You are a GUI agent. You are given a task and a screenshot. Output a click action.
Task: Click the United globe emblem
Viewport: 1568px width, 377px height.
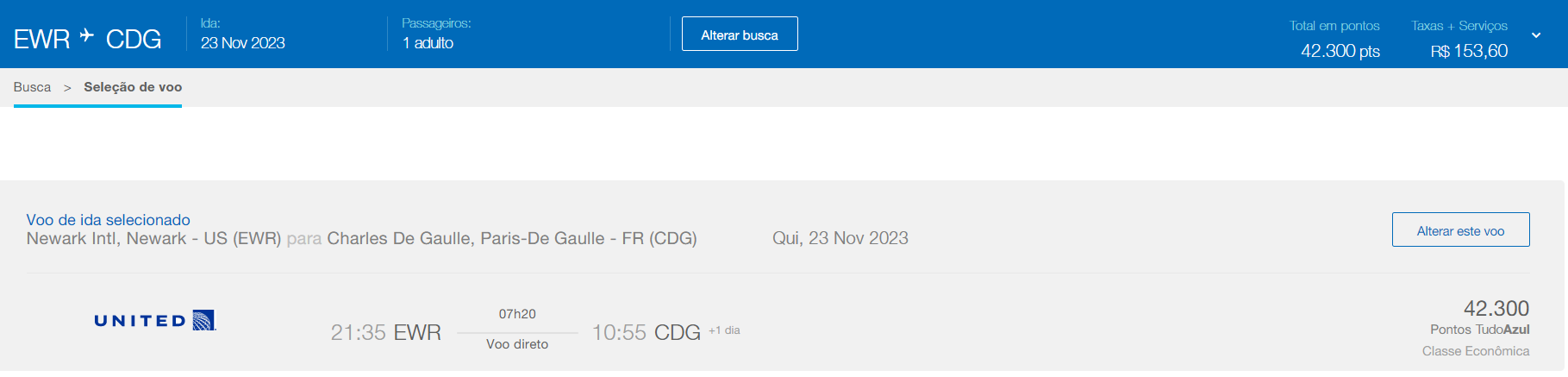tap(203, 320)
